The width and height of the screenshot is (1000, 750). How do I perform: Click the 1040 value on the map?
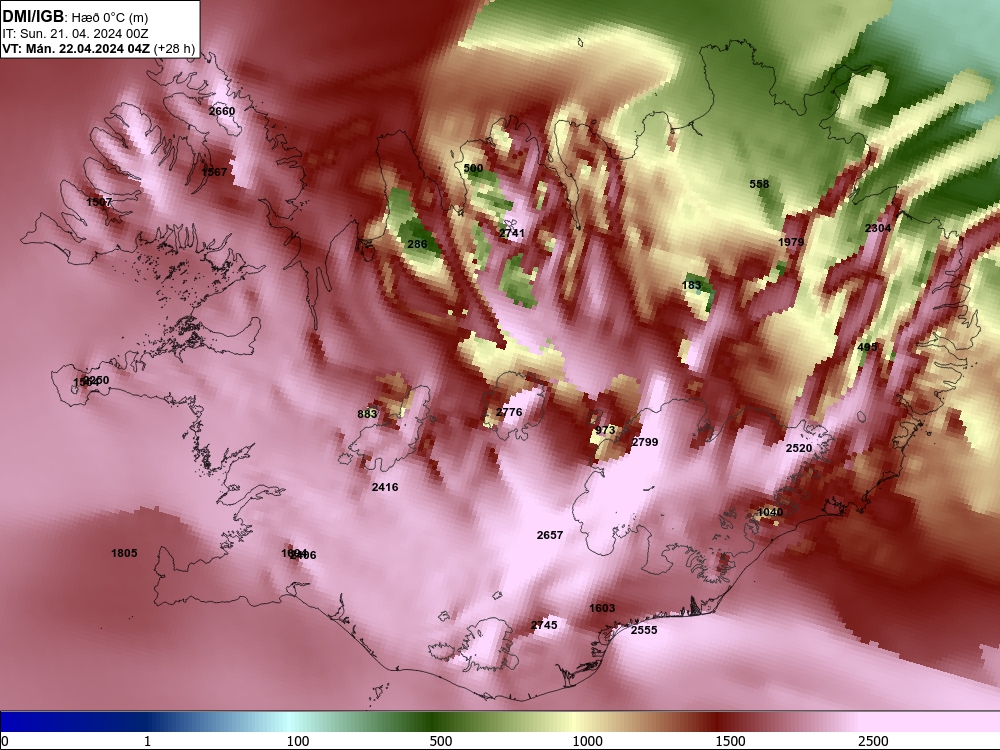(x=770, y=513)
